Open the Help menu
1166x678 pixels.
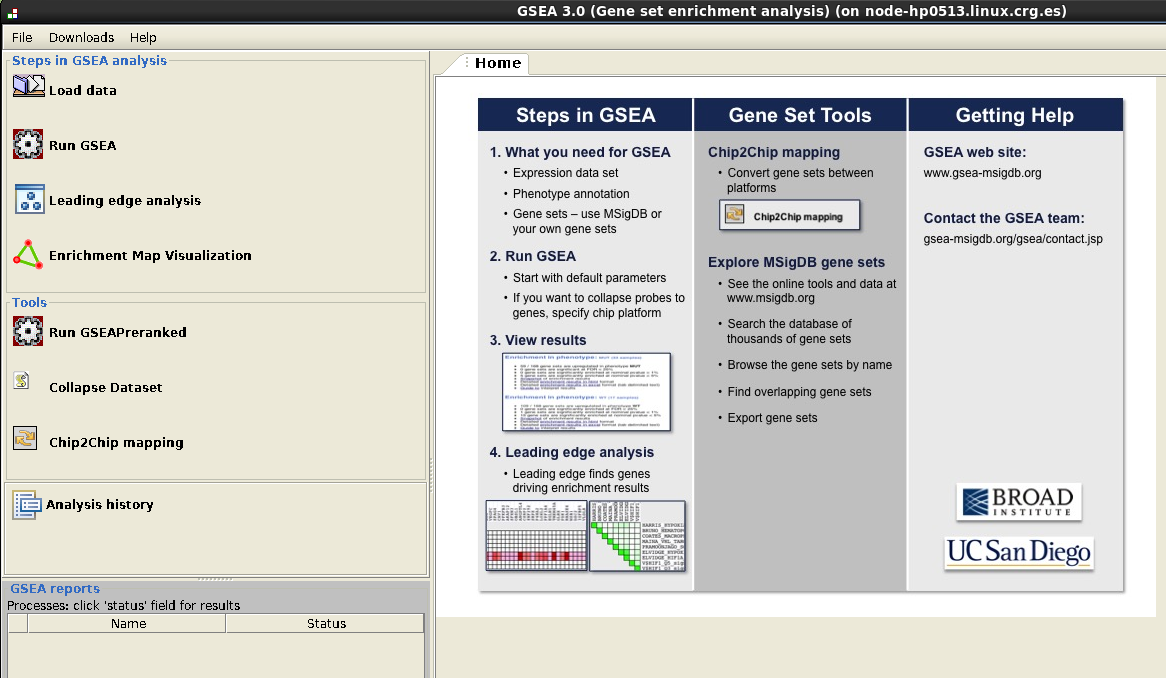(x=143, y=37)
